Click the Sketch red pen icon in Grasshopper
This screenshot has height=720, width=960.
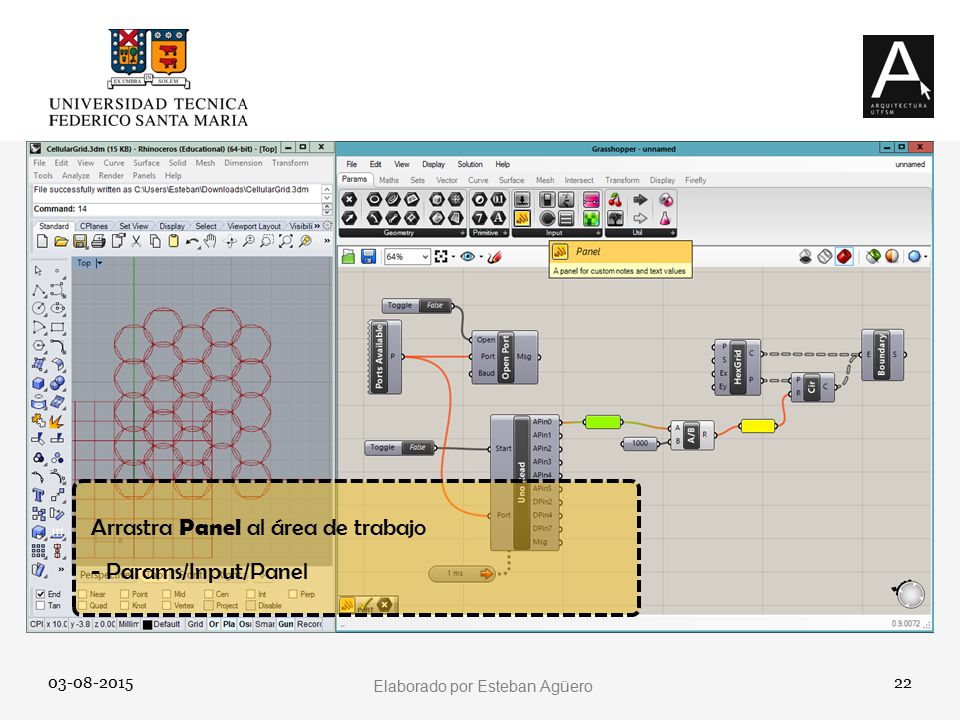click(x=495, y=257)
